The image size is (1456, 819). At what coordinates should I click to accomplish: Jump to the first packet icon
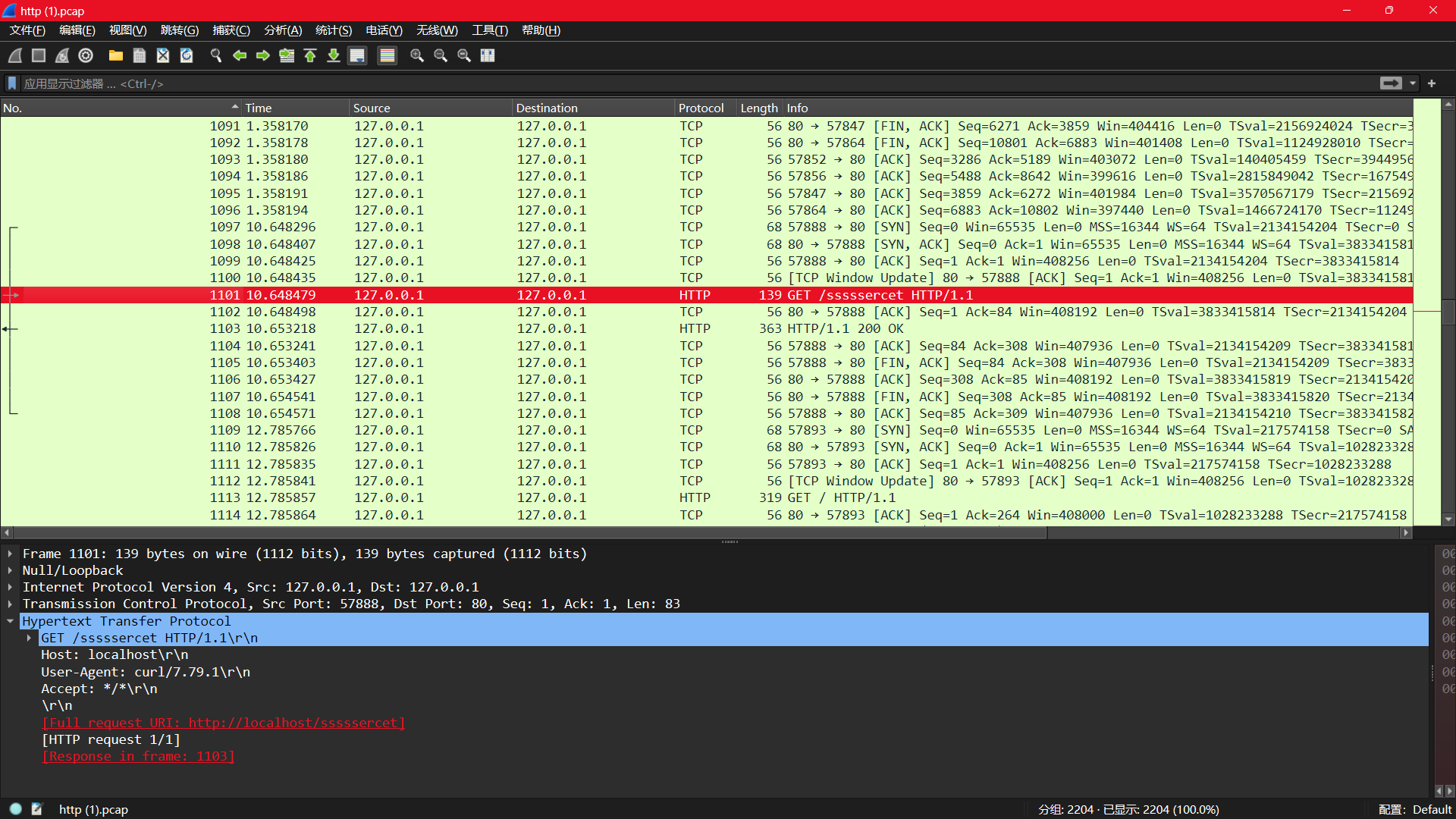point(310,55)
